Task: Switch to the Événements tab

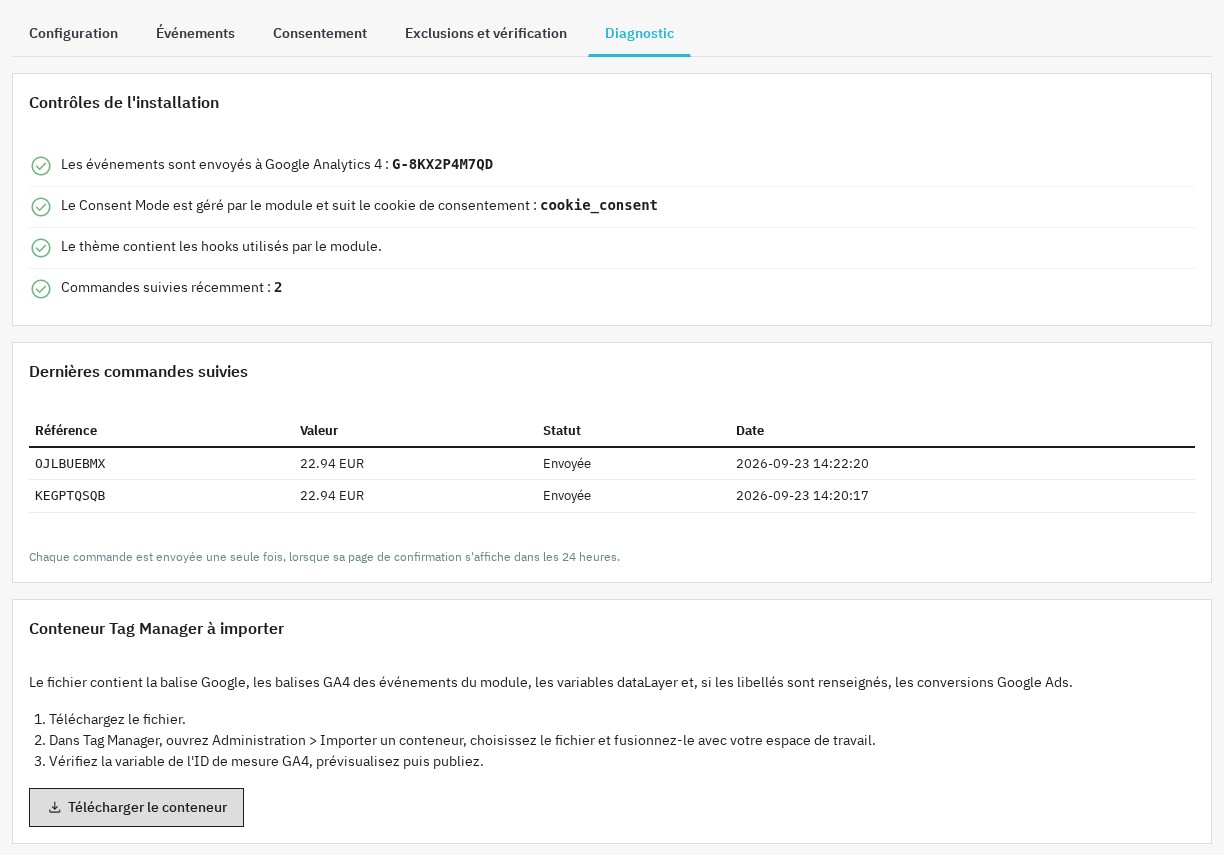Action: pos(195,33)
